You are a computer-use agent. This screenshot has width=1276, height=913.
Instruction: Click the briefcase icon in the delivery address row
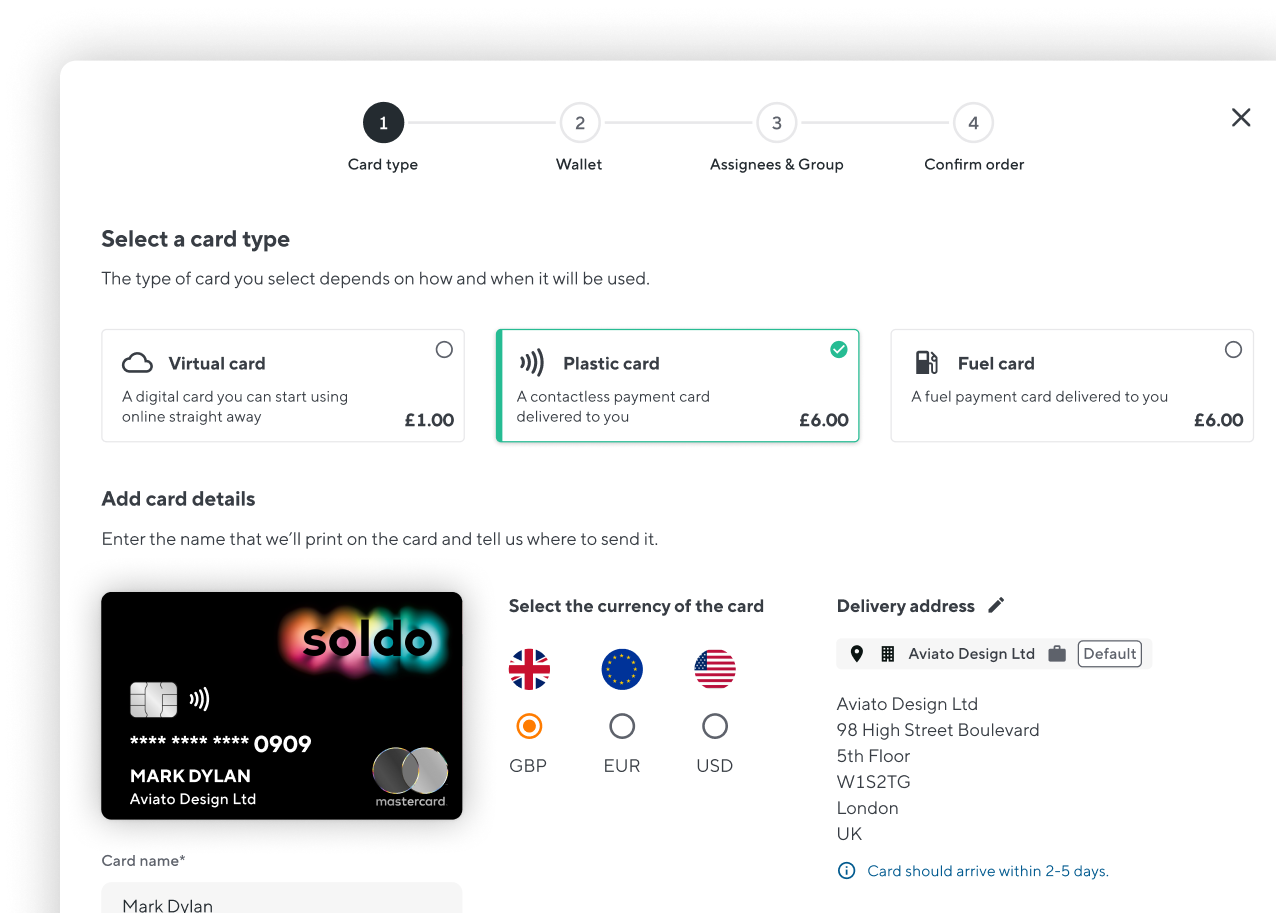pyautogui.click(x=1055, y=653)
